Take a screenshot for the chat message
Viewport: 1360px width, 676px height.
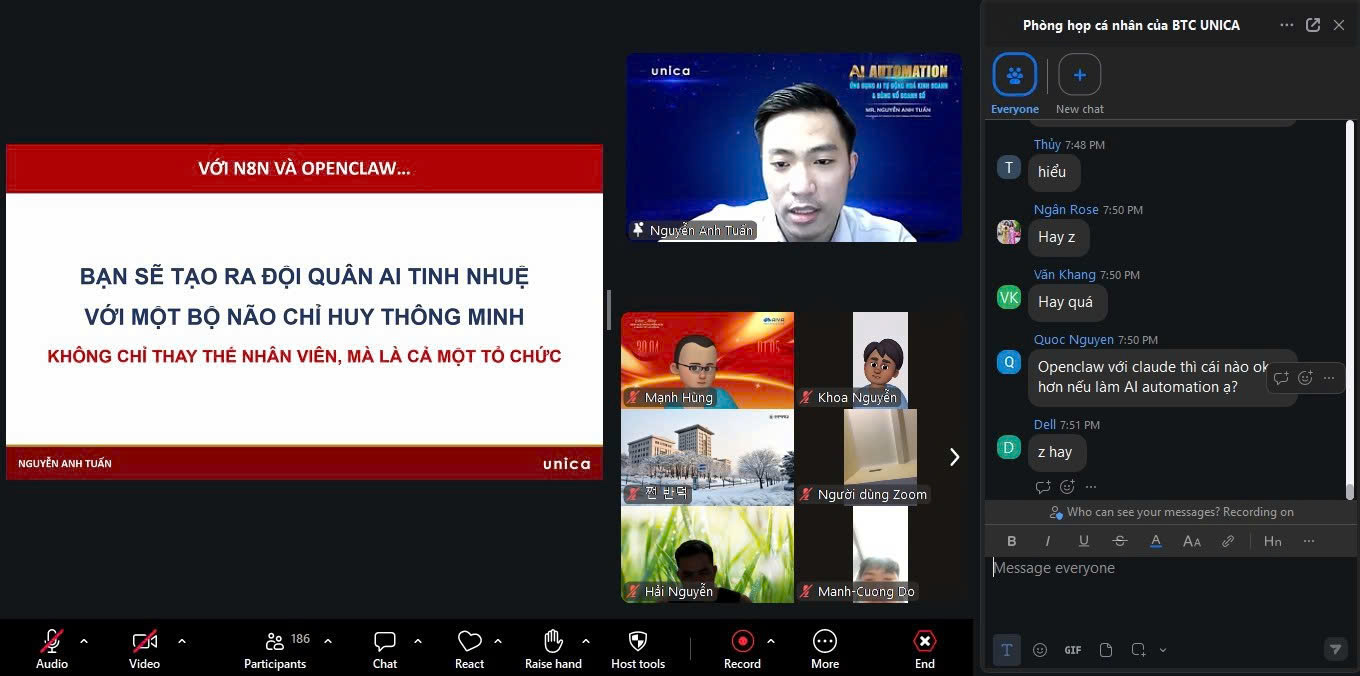pos(1138,650)
